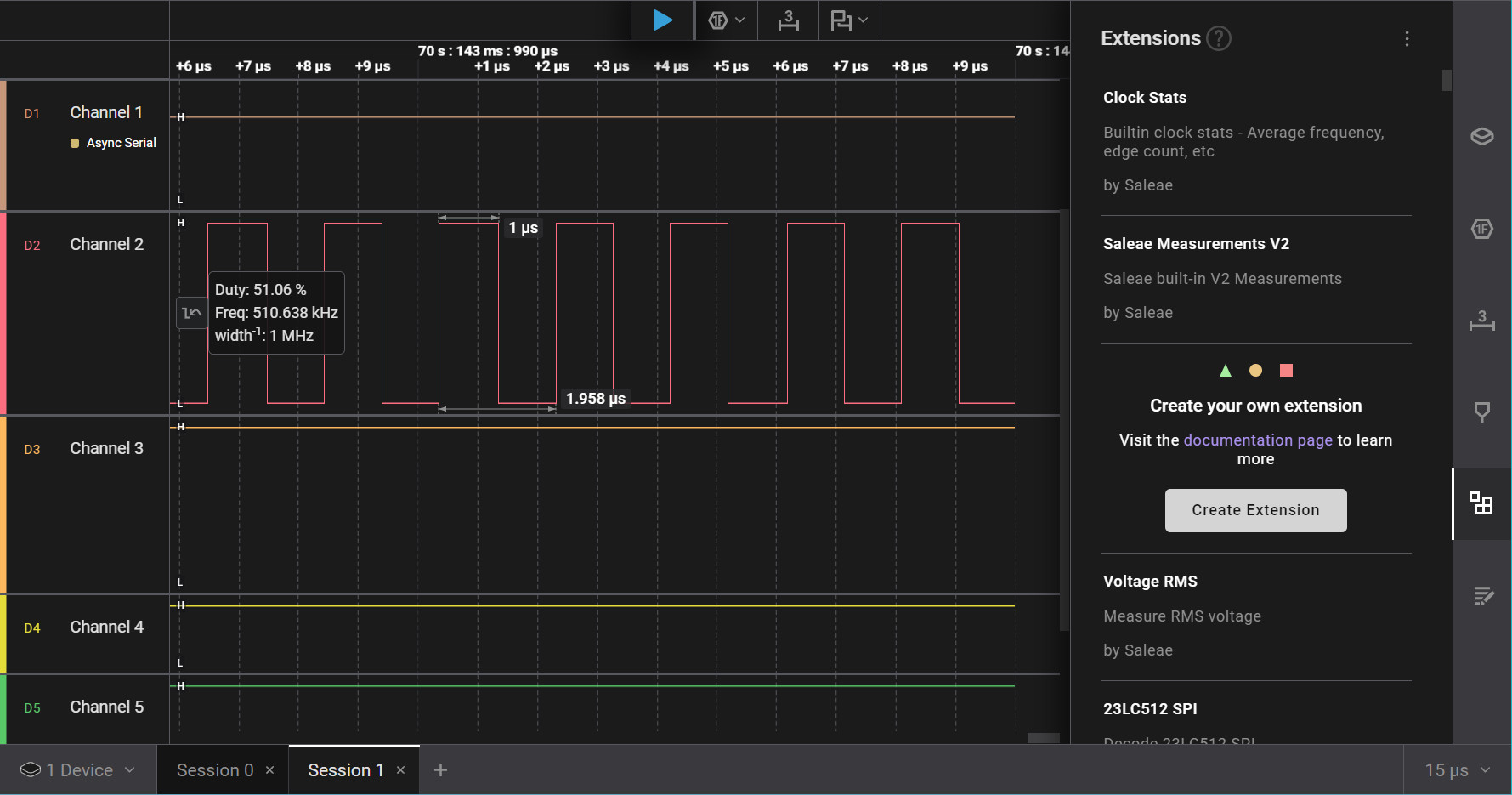The image size is (1512, 795).
Task: Follow the documentation page link
Action: tap(1257, 440)
